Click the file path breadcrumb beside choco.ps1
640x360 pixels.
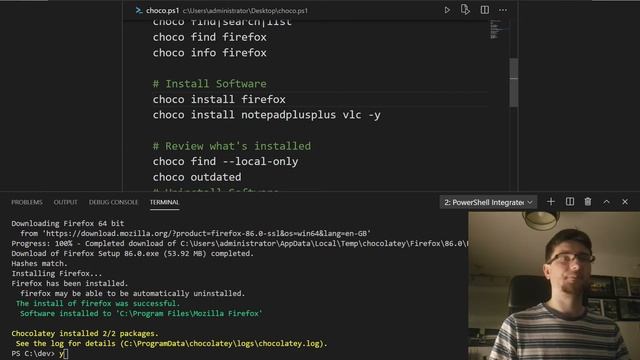click(245, 11)
